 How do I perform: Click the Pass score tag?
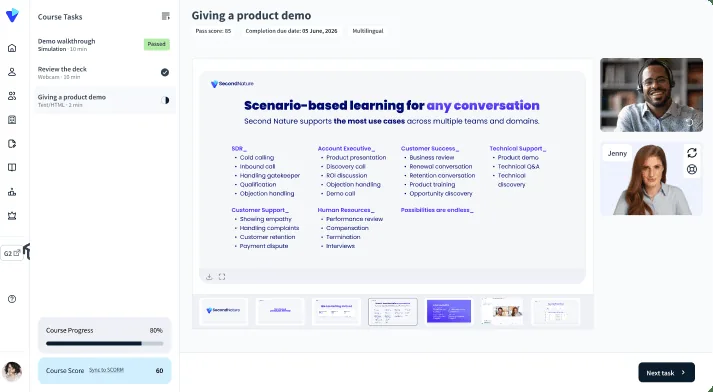click(213, 31)
